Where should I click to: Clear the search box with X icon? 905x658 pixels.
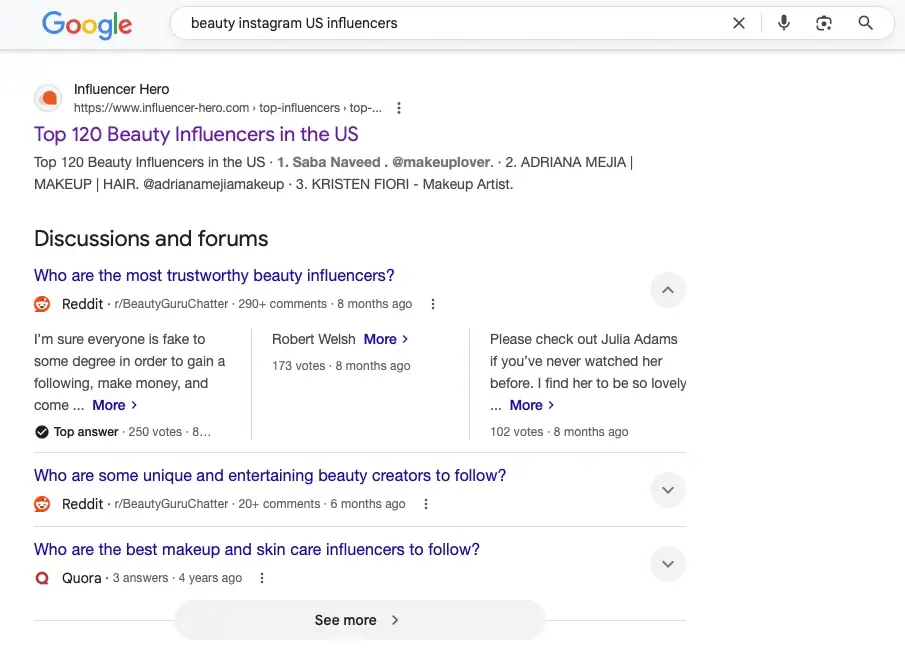click(739, 23)
